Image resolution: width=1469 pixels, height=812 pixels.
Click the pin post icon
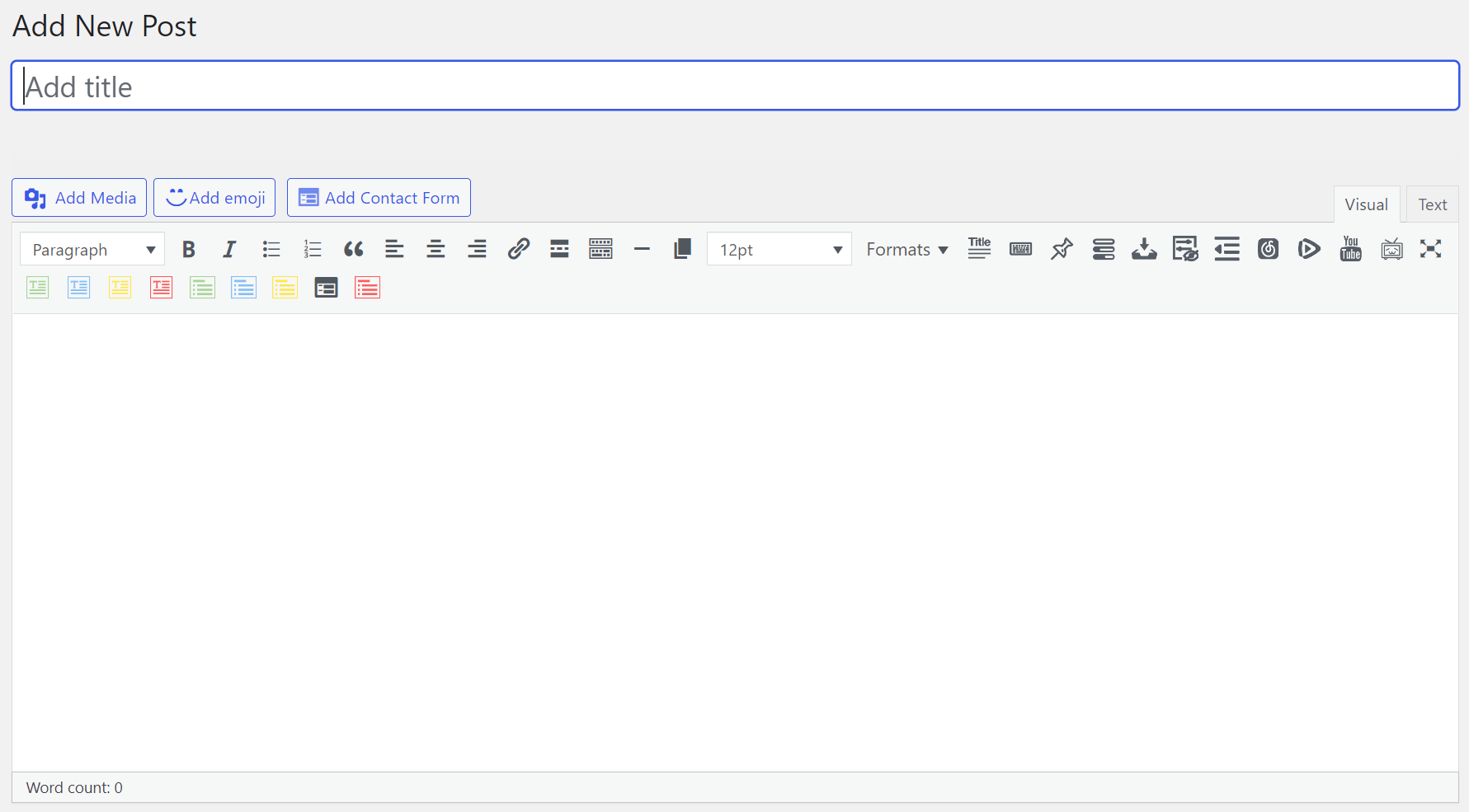click(x=1062, y=248)
